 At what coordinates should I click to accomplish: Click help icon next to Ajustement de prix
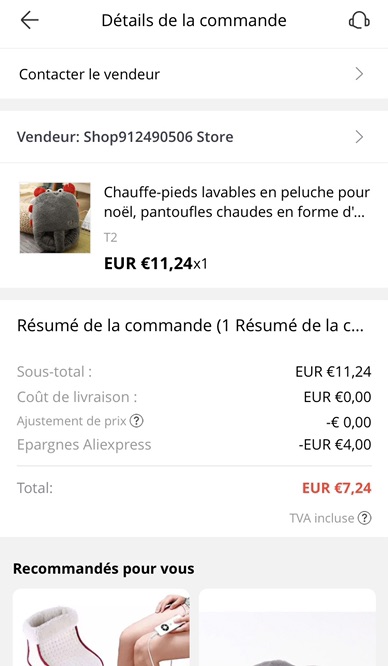136,421
